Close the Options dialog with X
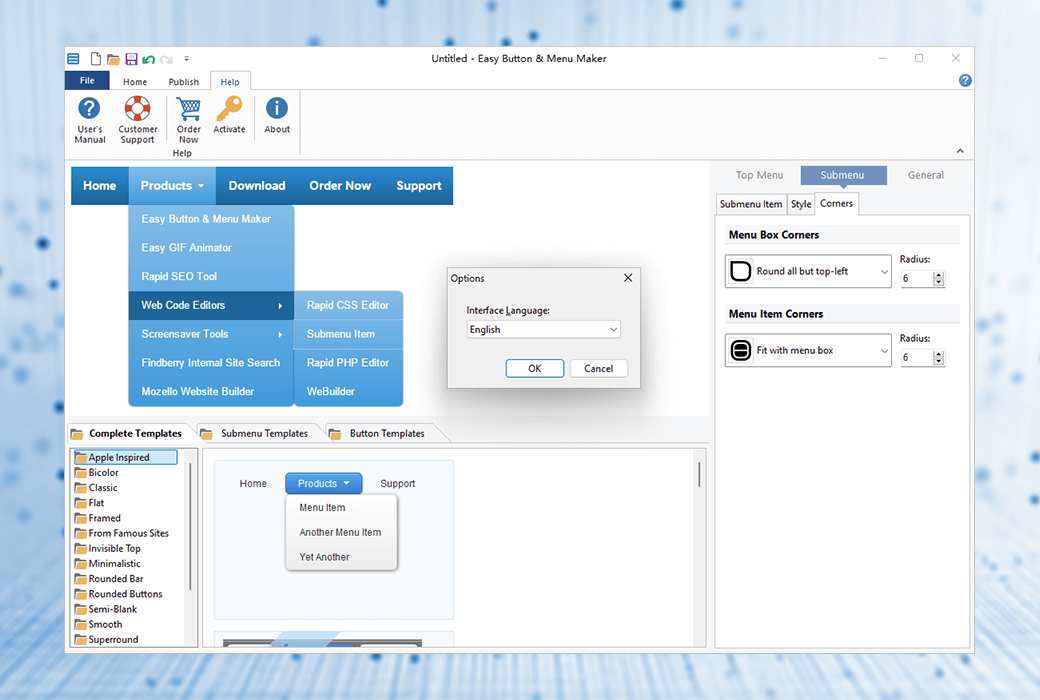1040x700 pixels. tap(628, 278)
